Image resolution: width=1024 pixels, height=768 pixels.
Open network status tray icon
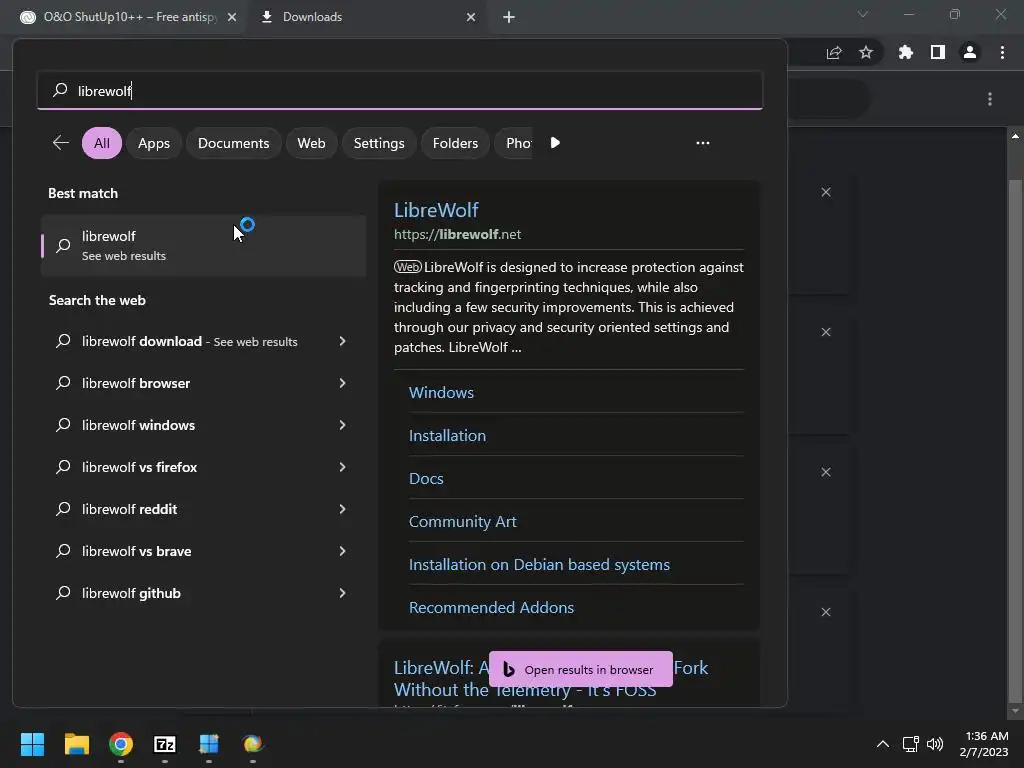(x=910, y=744)
